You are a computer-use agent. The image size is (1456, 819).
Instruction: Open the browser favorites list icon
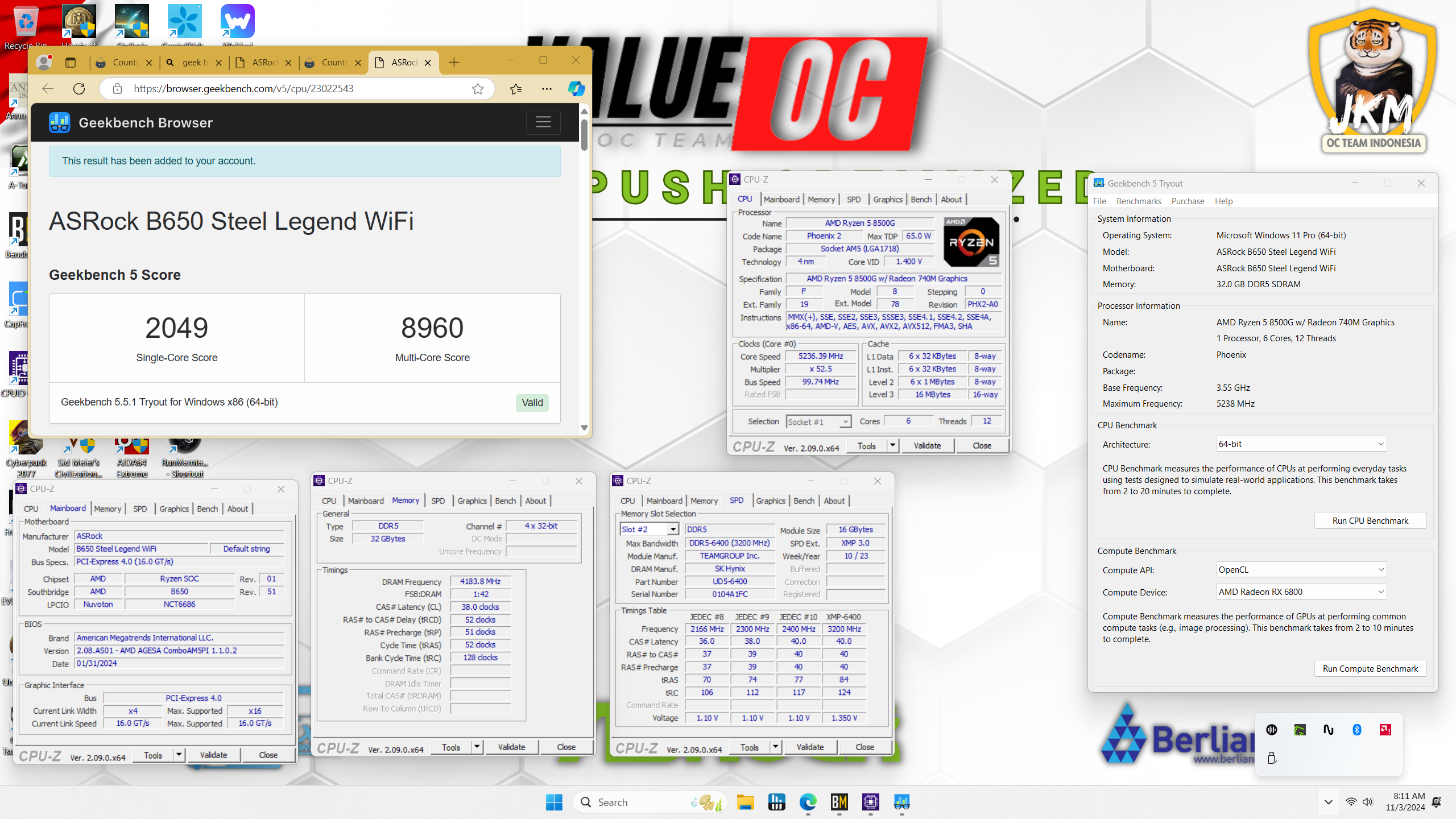point(516,89)
